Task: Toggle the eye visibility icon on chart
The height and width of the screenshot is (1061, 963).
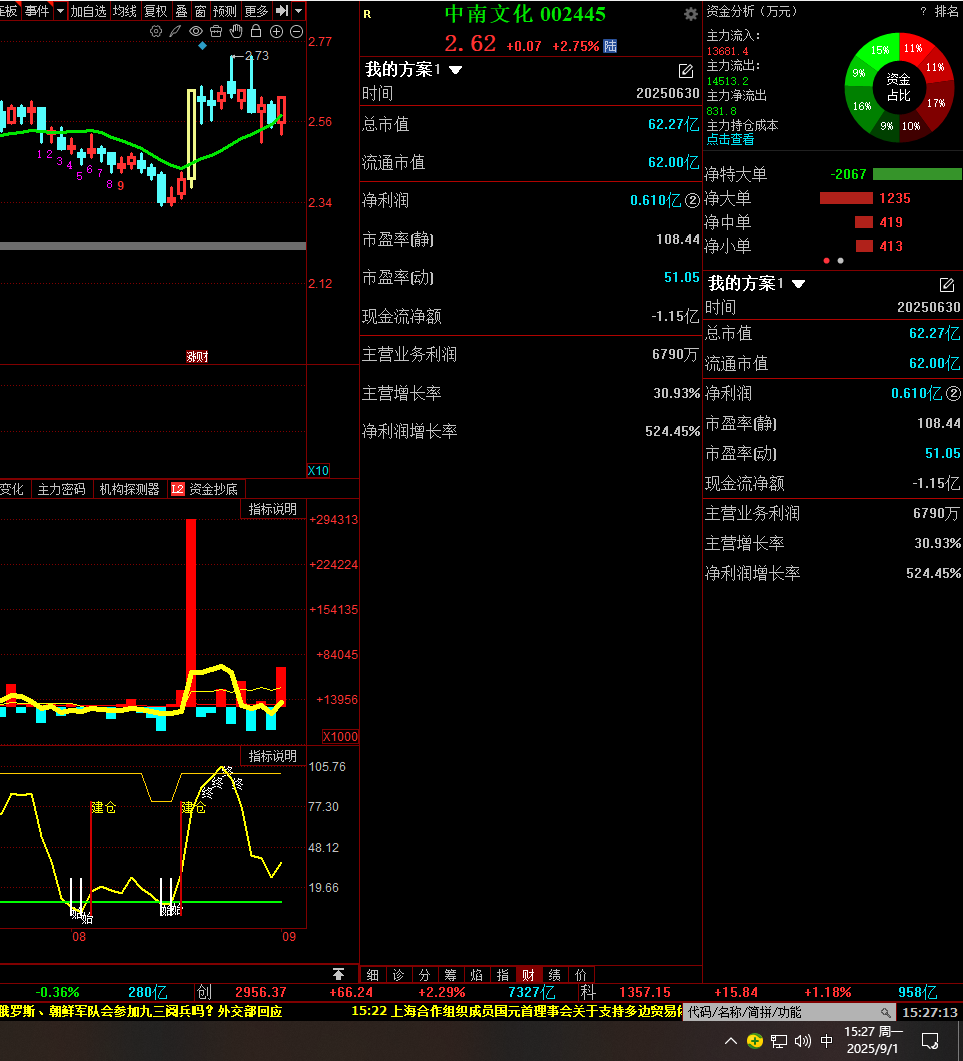Action: click(196, 31)
